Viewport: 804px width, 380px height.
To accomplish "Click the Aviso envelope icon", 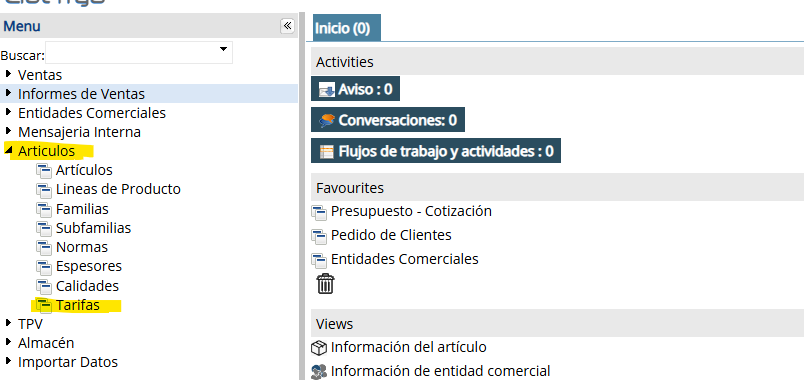I will (x=326, y=90).
